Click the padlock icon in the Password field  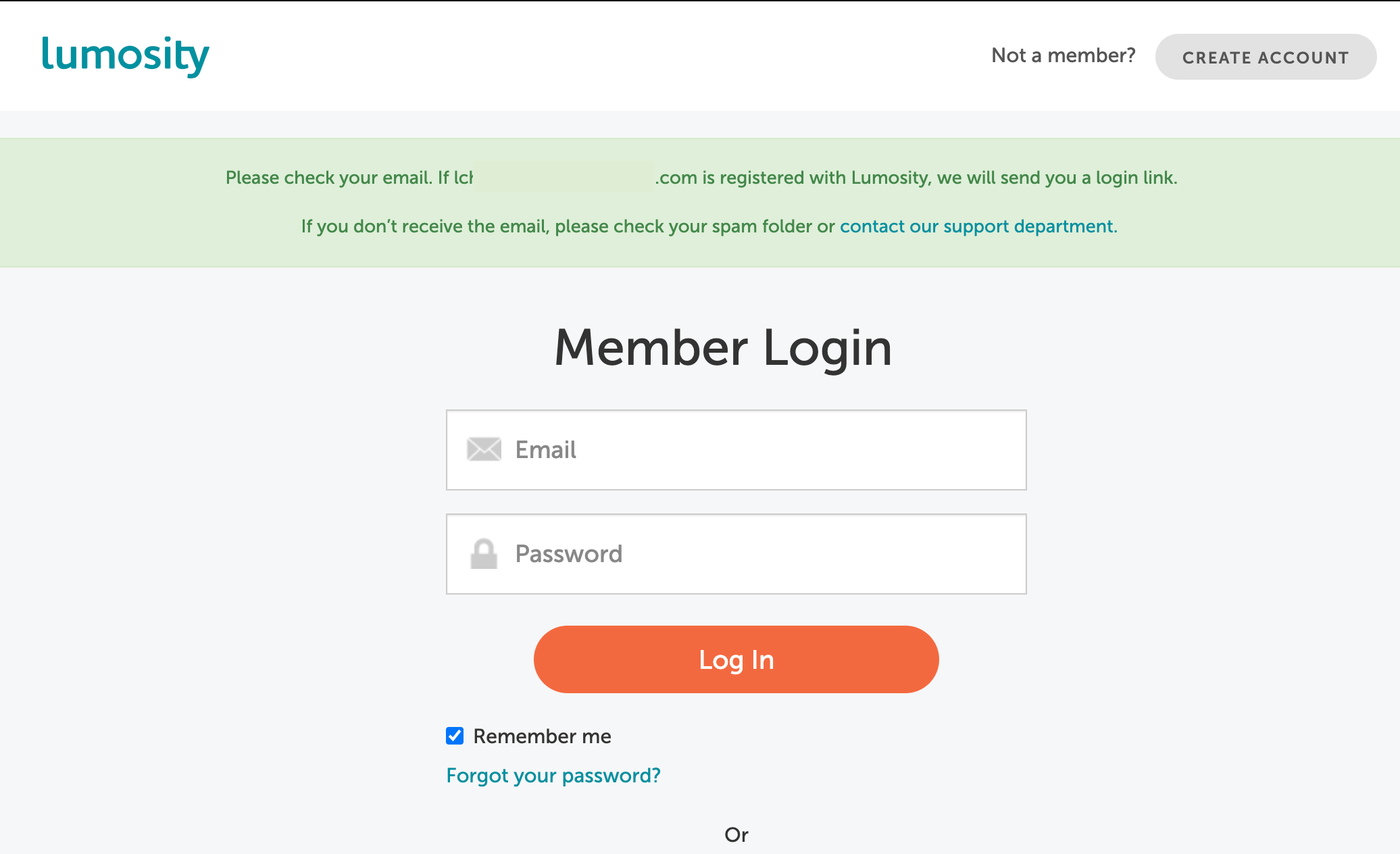coord(484,554)
